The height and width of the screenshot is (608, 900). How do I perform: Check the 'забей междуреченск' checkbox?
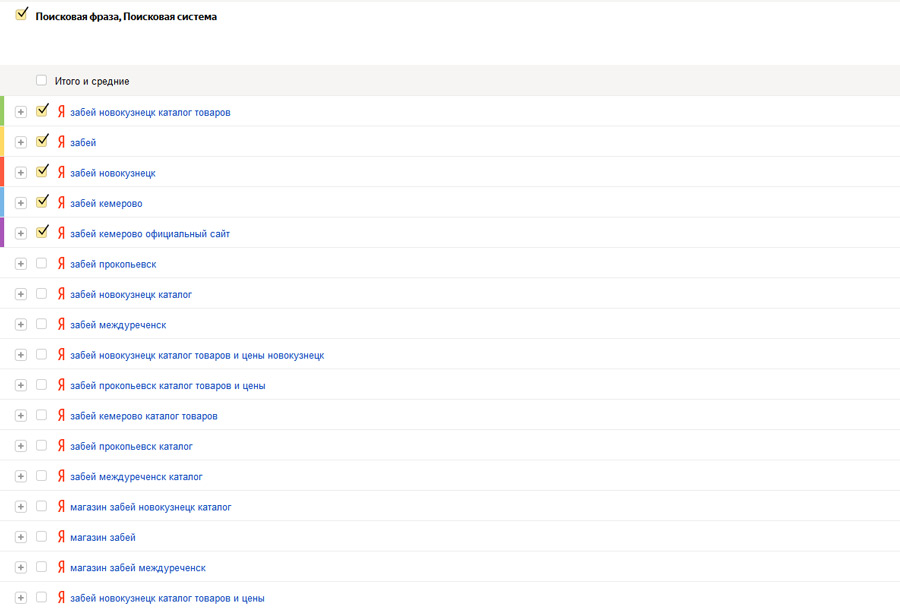[41, 324]
